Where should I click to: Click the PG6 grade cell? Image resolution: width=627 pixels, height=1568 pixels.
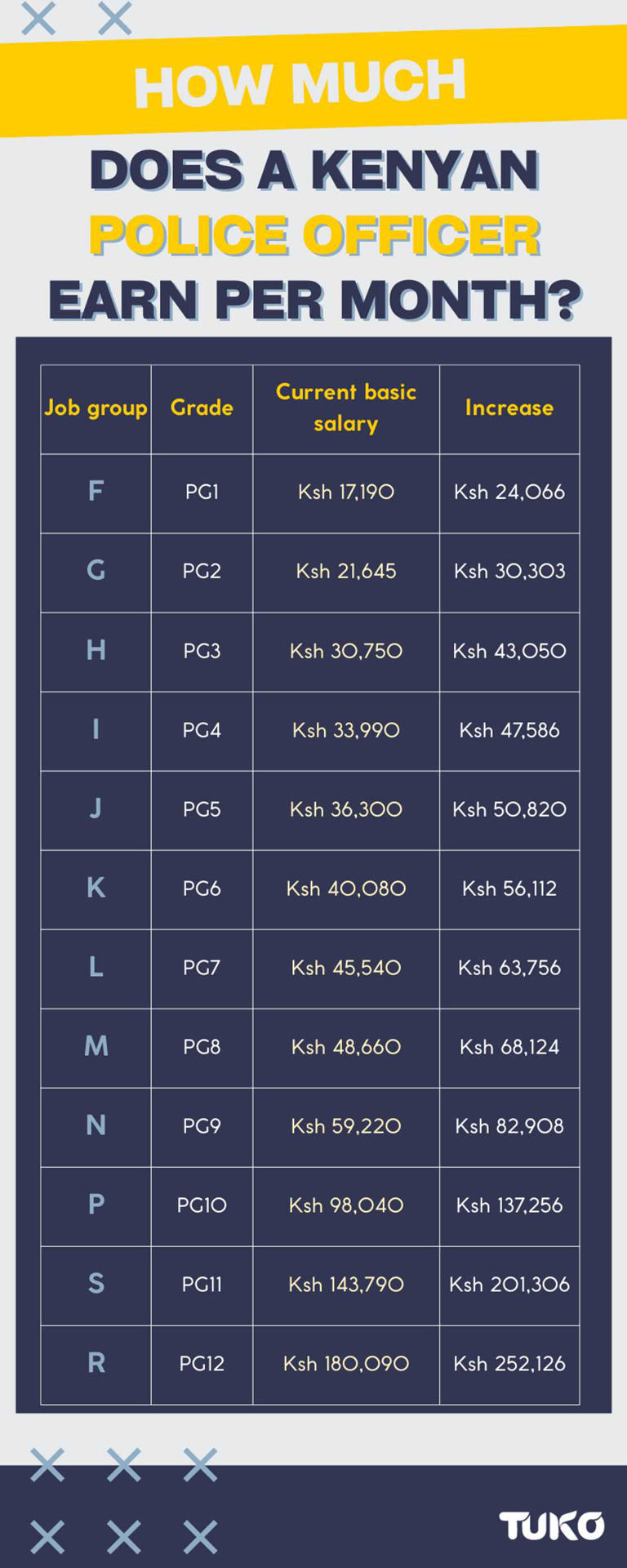[202, 889]
